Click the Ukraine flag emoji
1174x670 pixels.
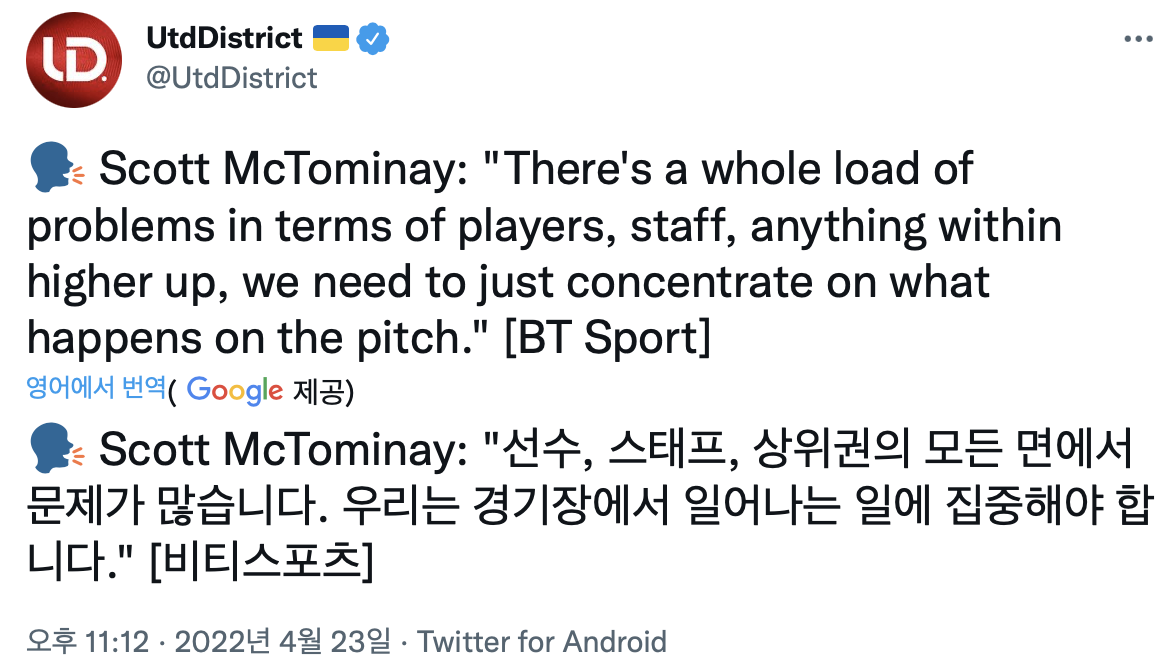331,39
